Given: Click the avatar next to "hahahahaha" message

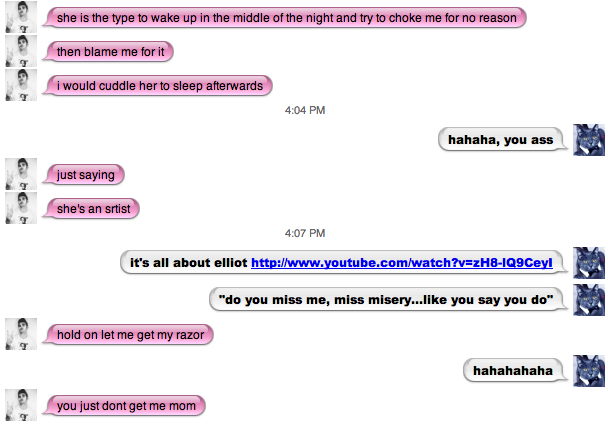Looking at the screenshot, I should 588,371.
